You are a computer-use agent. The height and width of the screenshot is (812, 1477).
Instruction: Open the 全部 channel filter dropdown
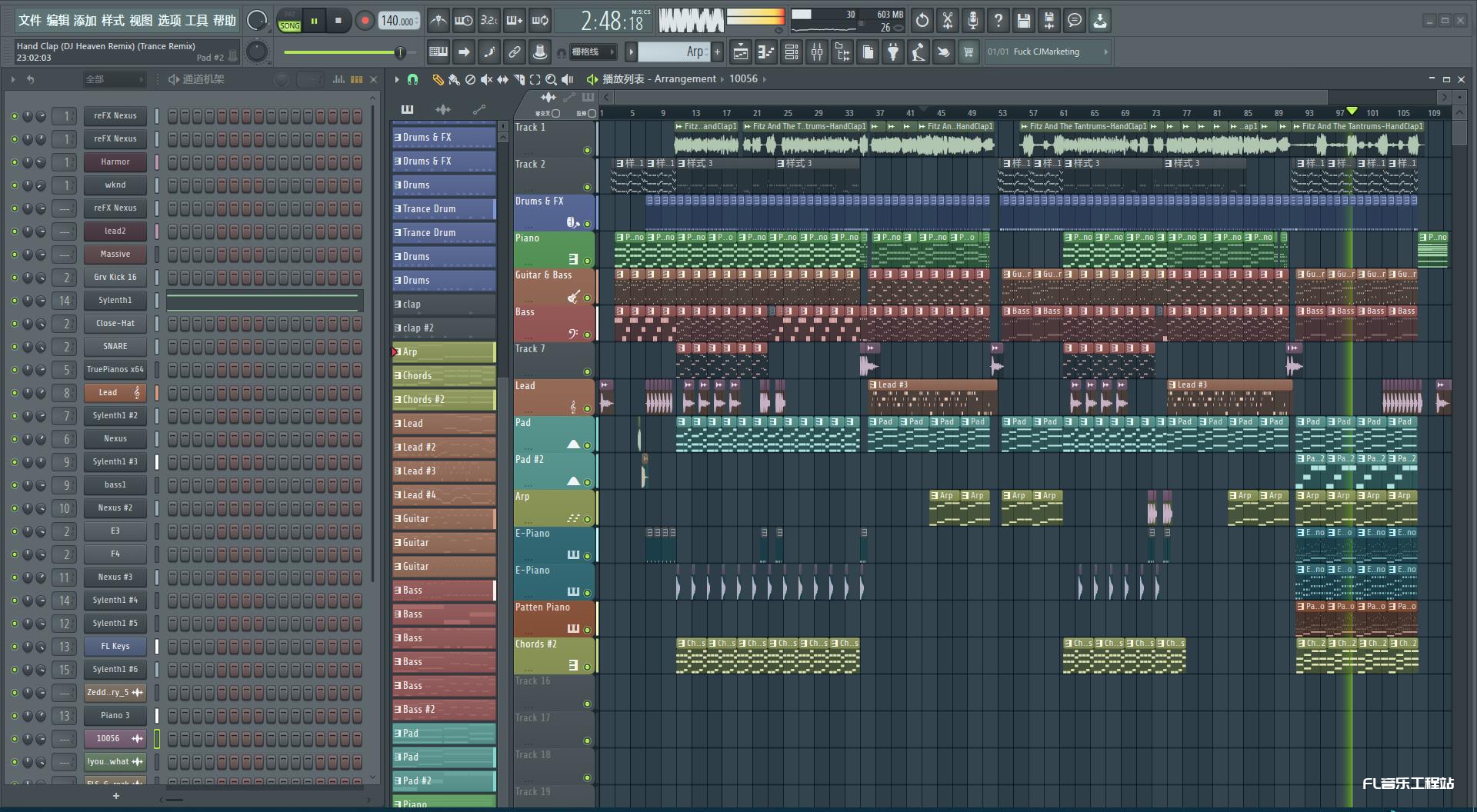tap(115, 79)
